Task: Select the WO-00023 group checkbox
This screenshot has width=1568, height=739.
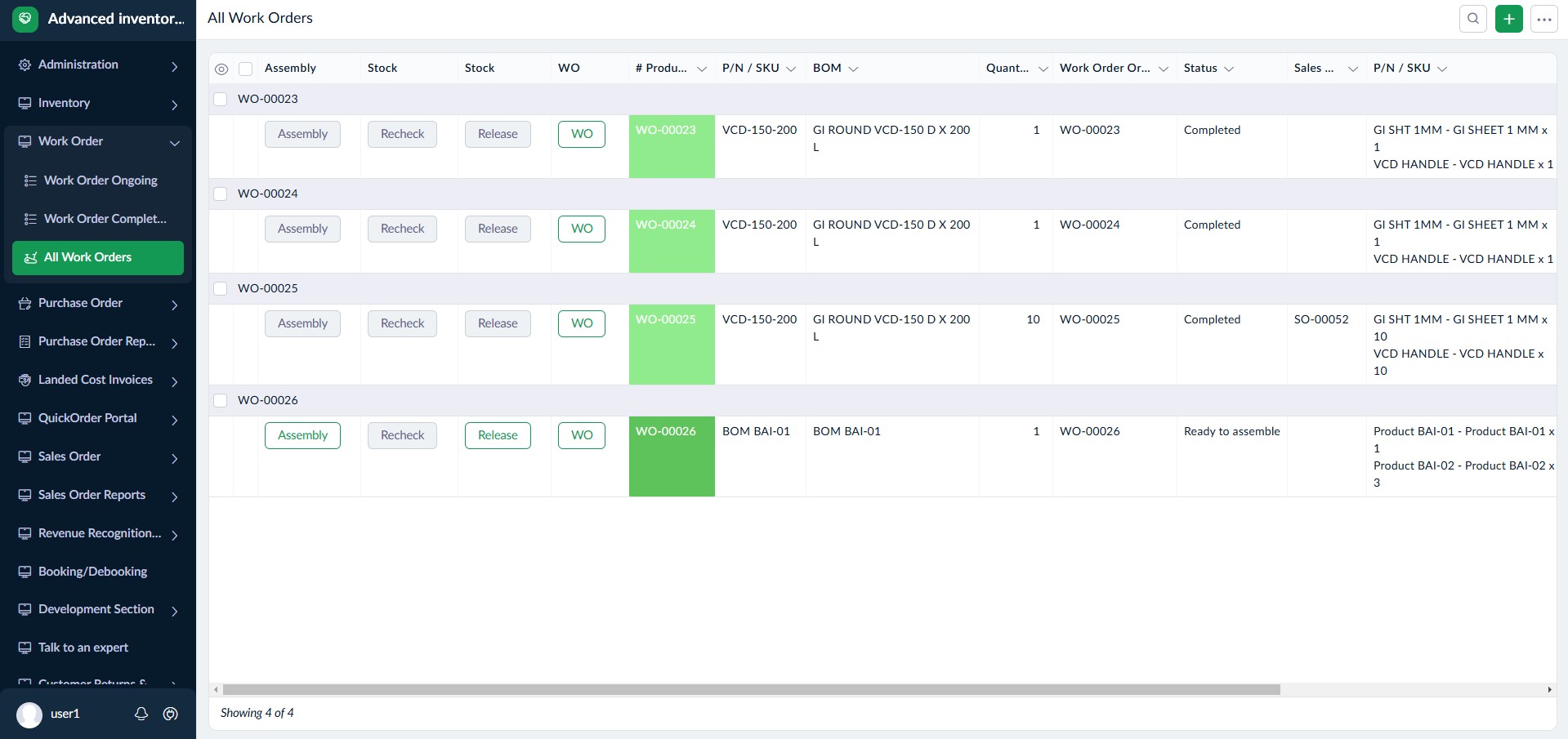Action: click(221, 99)
